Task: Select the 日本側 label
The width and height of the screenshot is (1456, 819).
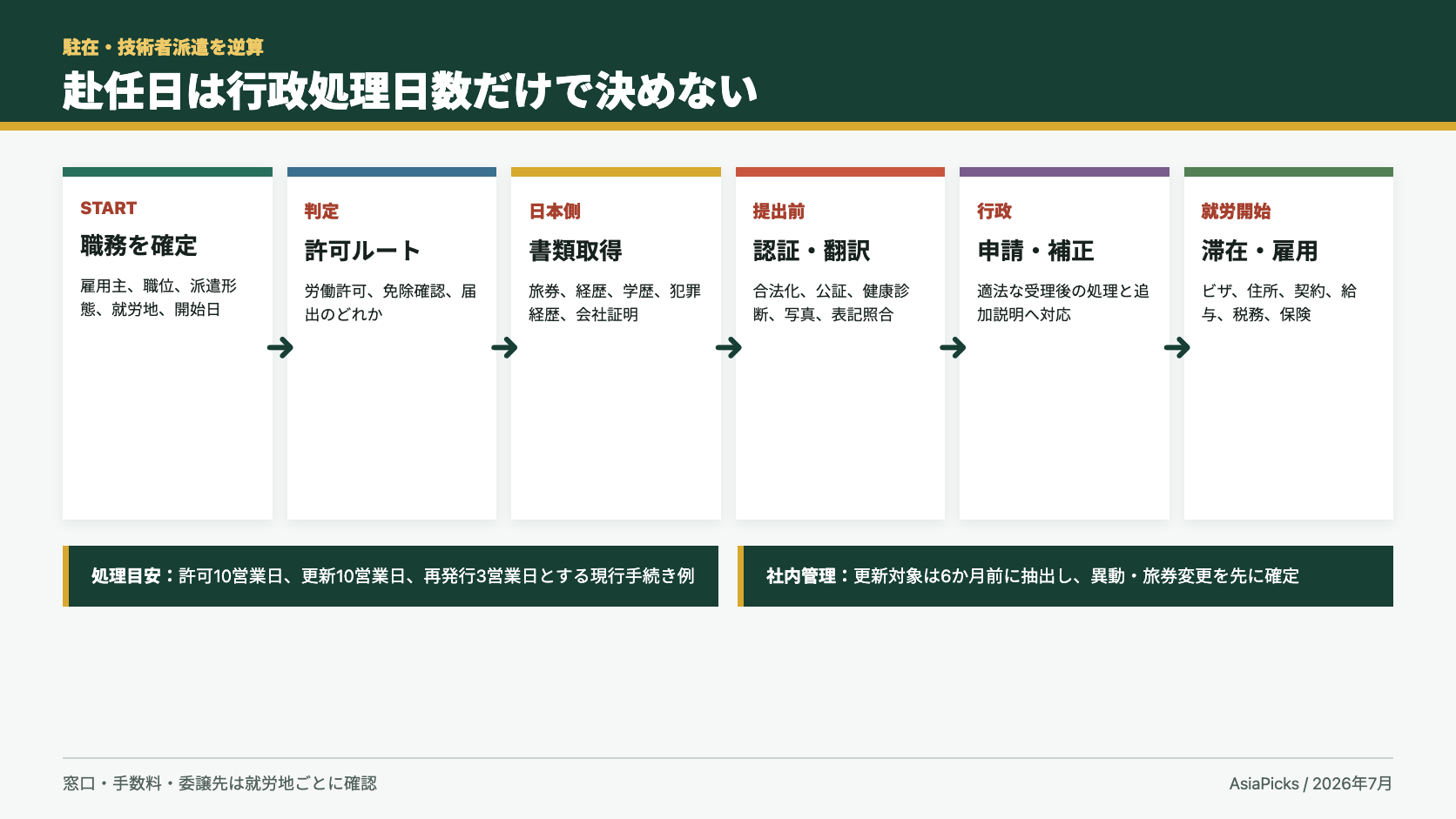Action: click(x=555, y=211)
